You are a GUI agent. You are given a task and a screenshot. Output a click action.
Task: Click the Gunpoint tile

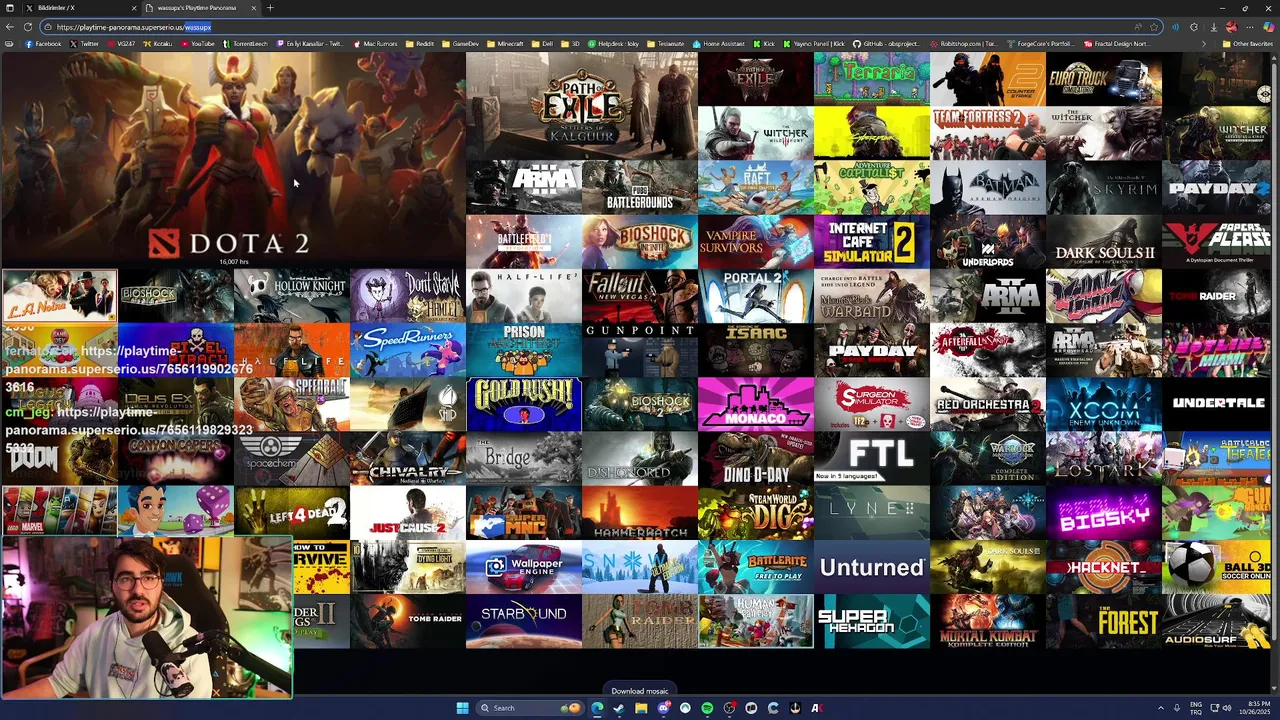[640, 350]
